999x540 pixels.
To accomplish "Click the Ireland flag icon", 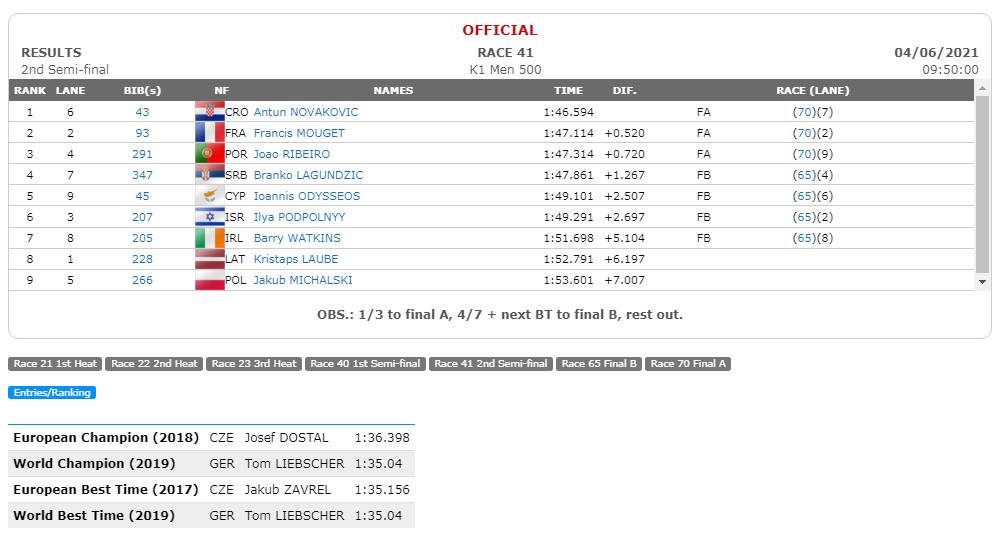I will pos(210,238).
